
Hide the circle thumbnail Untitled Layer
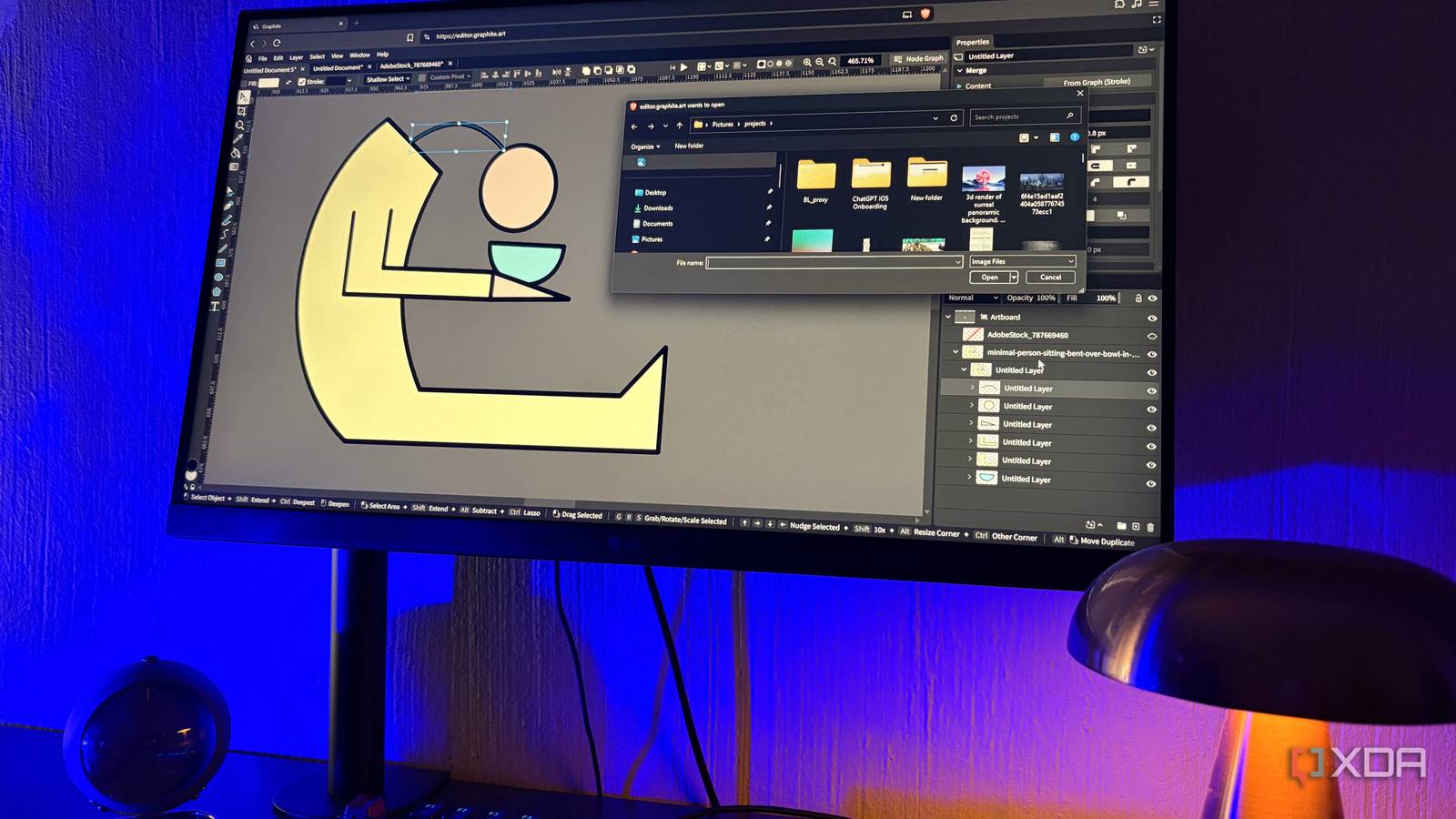coord(1152,409)
